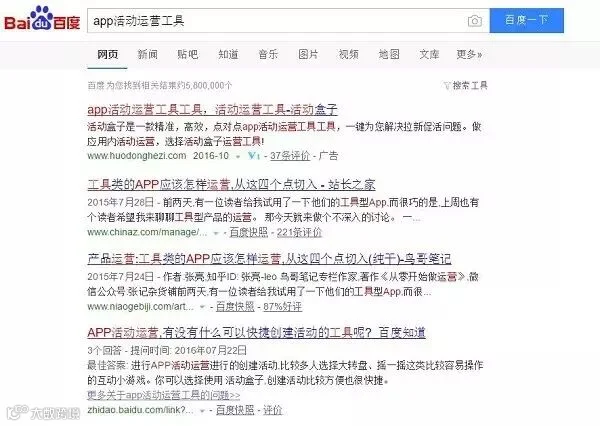Click the 221条评价 link
Image resolution: width=600 pixels, height=426 pixels.
(x=299, y=232)
